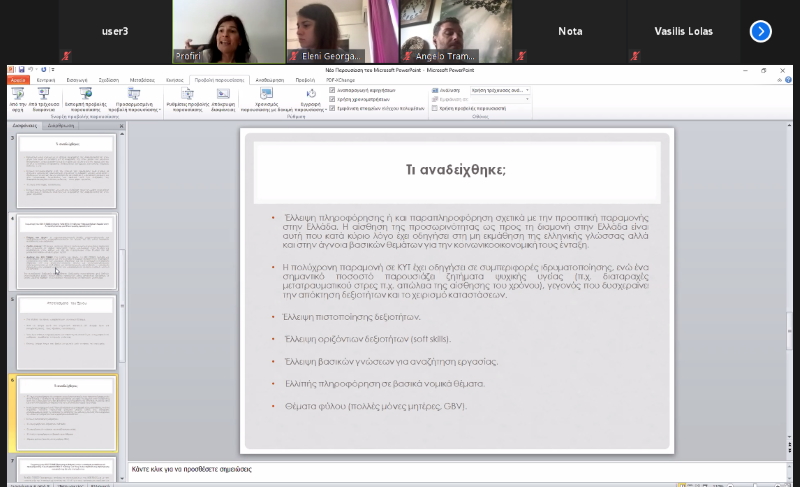The width and height of the screenshot is (800, 487).
Task: Toggle the Χρήση χρονομετρήσεων checkbox
Action: coord(332,99)
